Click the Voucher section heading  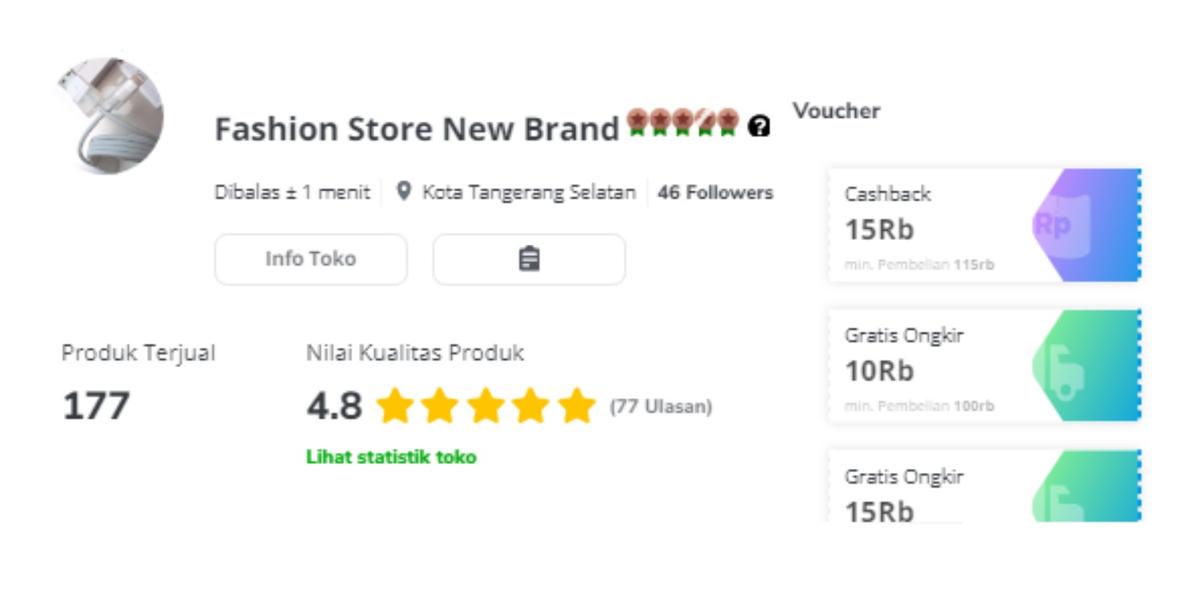(x=837, y=111)
